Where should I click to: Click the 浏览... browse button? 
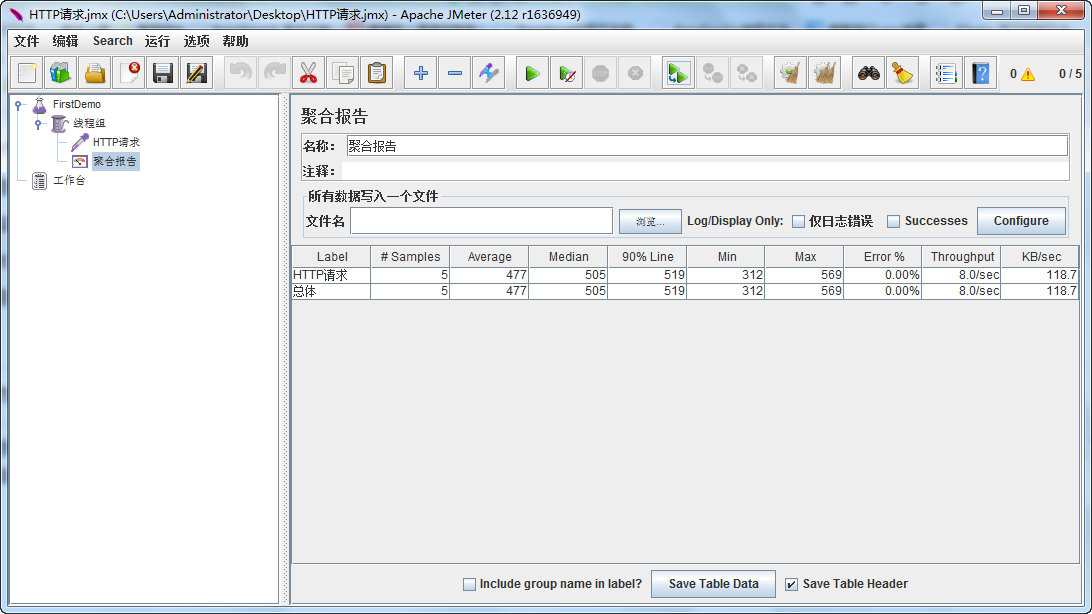650,221
